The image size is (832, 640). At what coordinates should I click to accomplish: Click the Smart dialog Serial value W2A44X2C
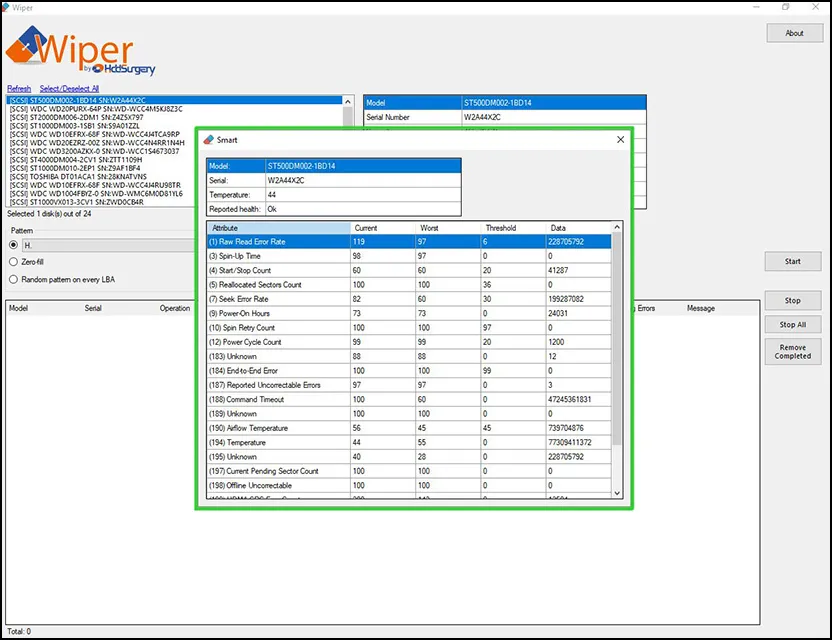[286, 180]
